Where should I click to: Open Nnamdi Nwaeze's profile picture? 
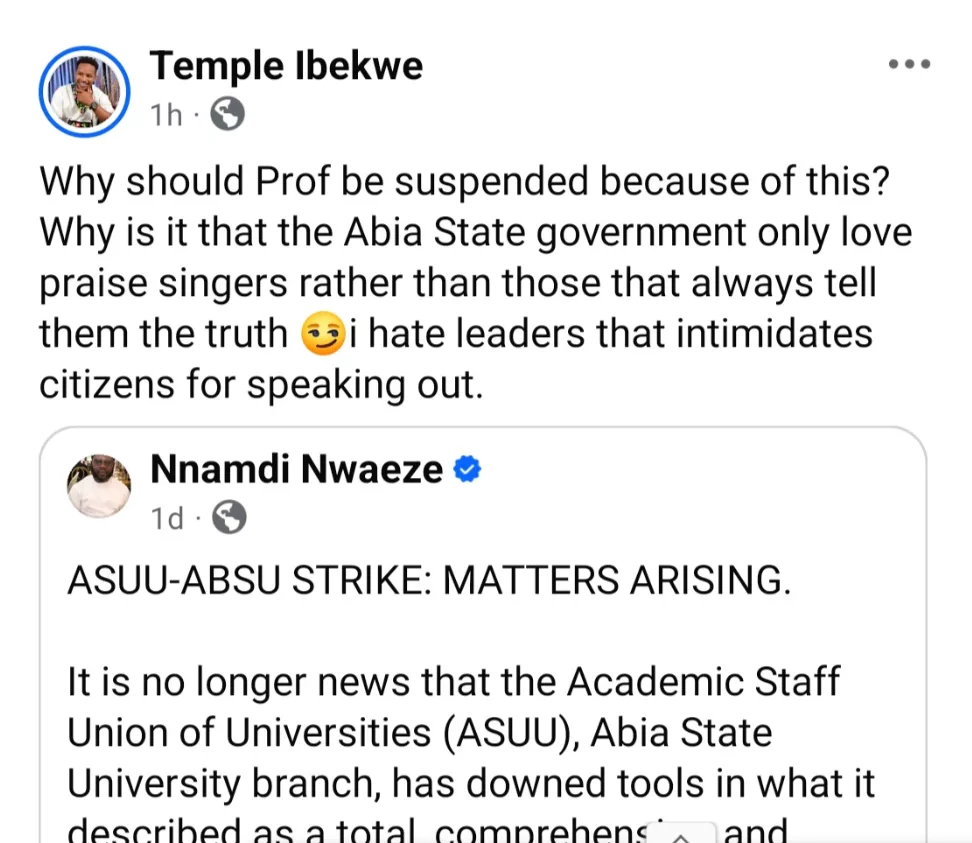click(99, 486)
